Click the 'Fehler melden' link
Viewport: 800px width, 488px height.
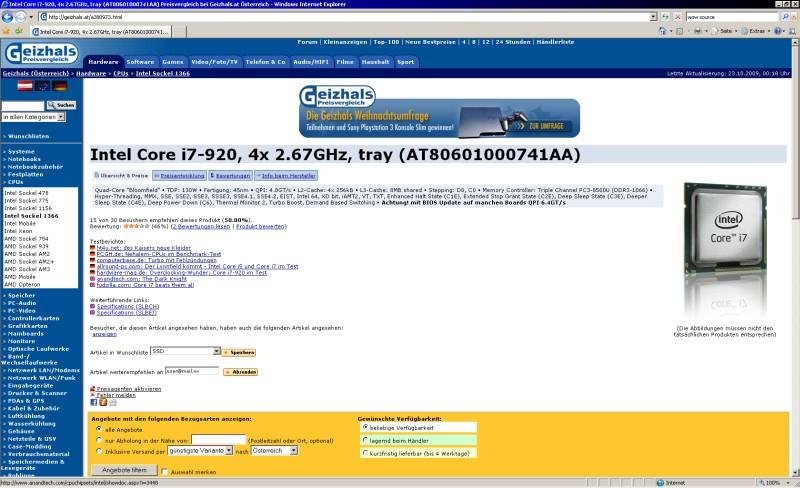[x=116, y=395]
